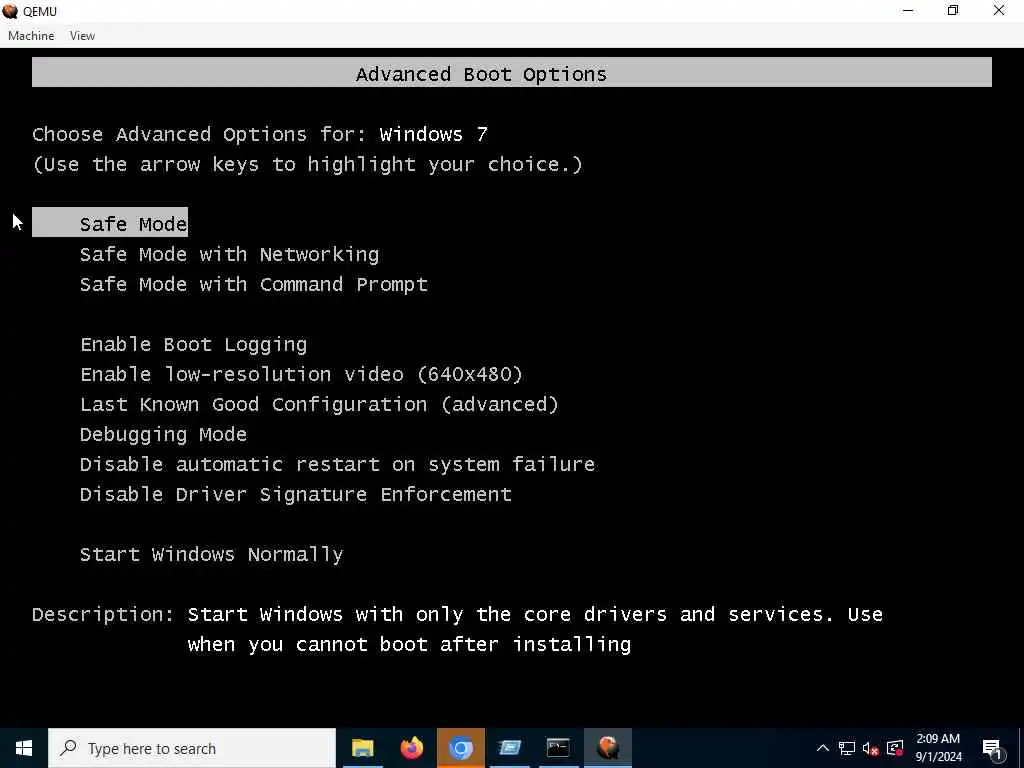Pick Last Known Good Configuration (advanced)

319,404
